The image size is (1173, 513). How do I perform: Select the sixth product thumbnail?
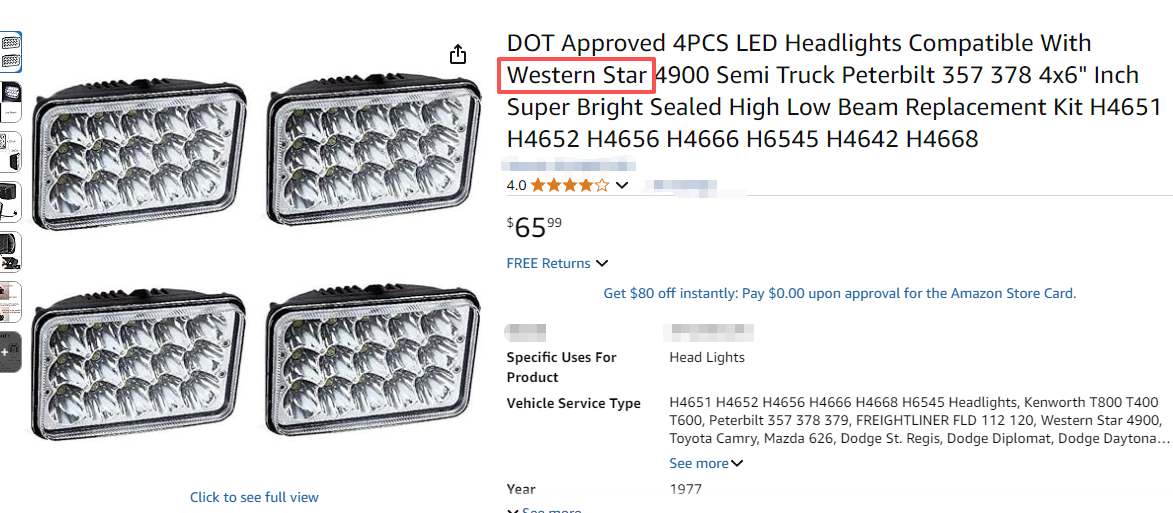[10, 302]
